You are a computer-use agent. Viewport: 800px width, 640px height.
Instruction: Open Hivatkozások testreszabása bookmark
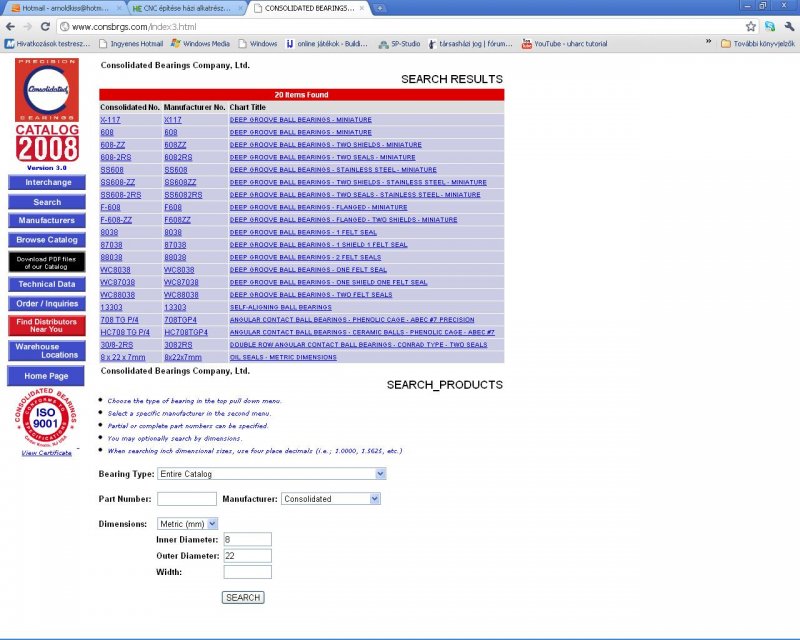click(x=47, y=44)
